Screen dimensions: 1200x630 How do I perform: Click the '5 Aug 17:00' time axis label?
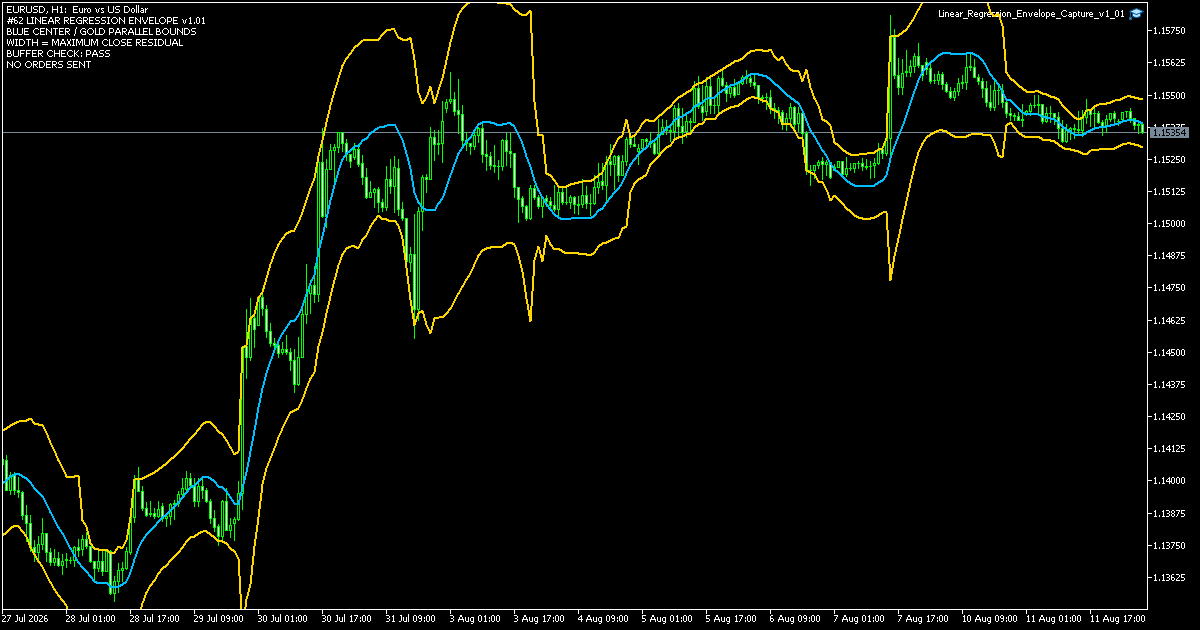(x=730, y=618)
